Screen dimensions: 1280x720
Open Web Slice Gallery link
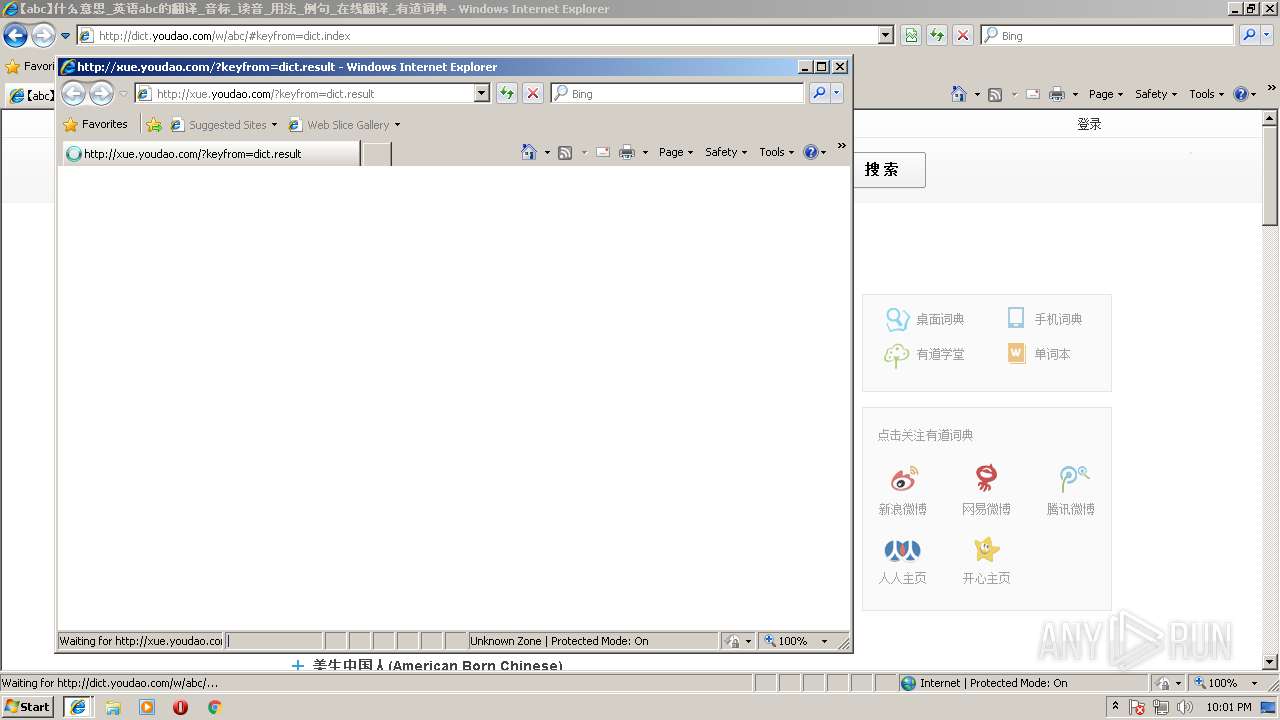coord(344,125)
